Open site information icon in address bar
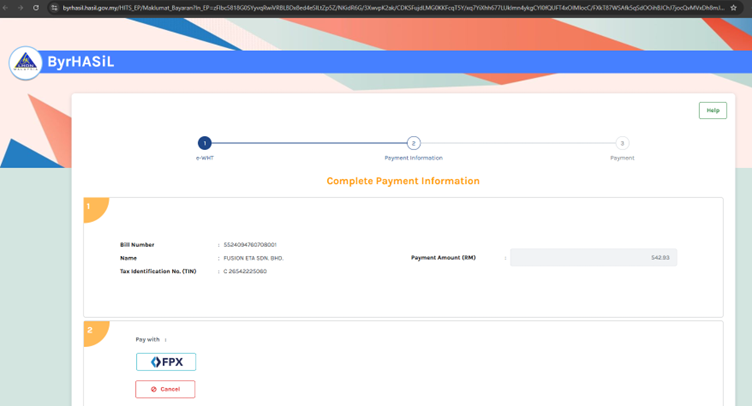752x406 pixels. point(54,7)
